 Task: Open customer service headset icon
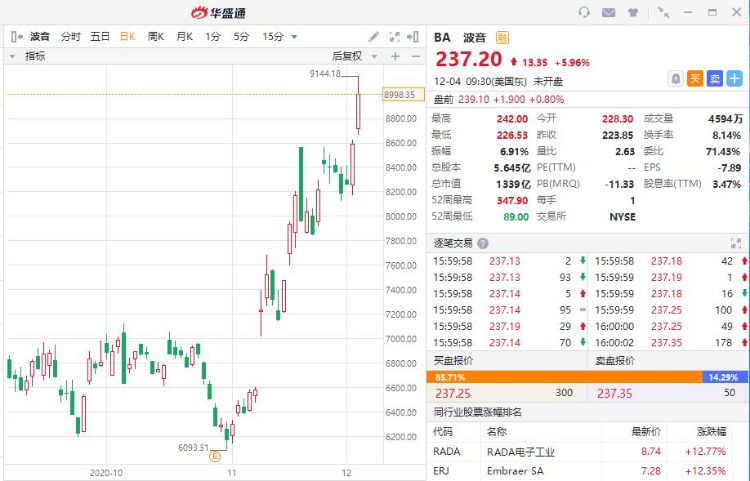point(584,12)
